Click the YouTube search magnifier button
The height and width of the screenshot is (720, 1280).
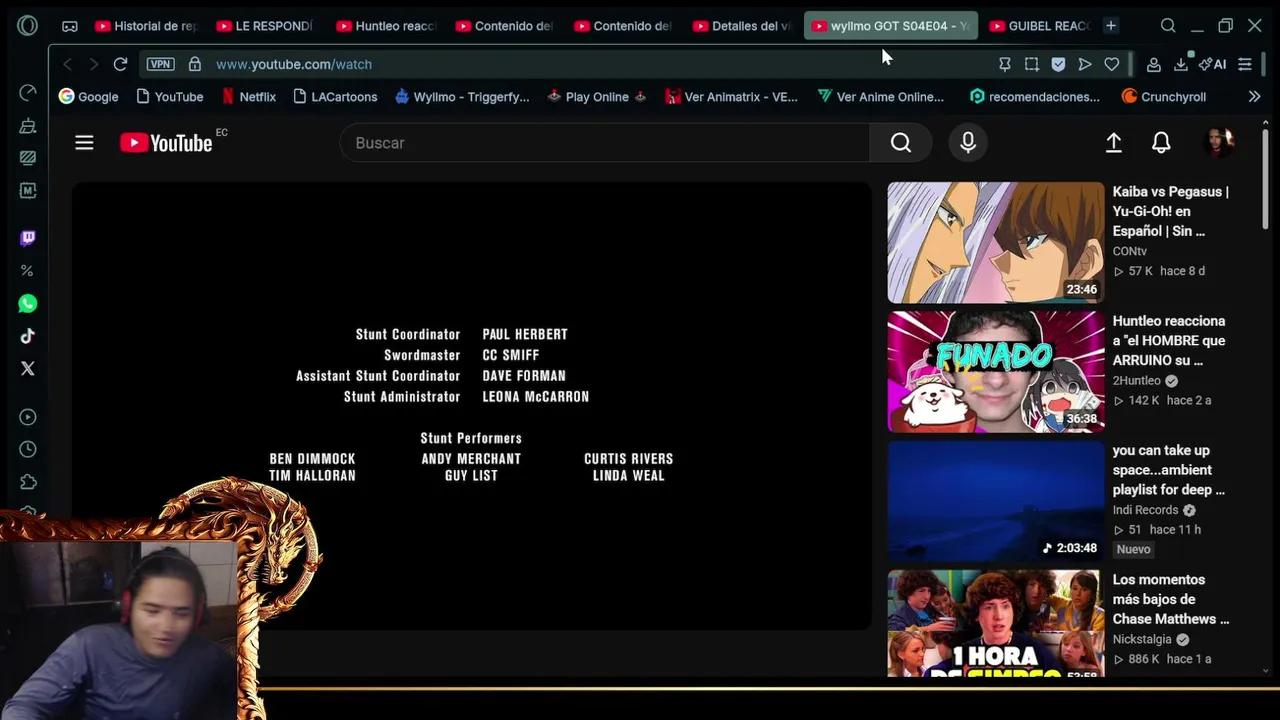point(901,143)
